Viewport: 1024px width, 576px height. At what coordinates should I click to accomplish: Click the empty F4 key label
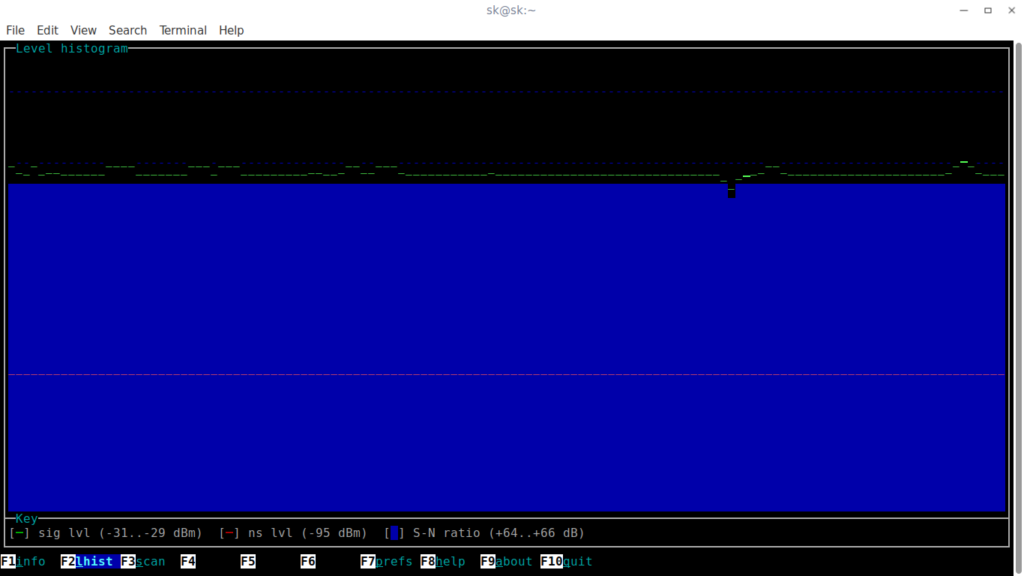[x=188, y=562]
